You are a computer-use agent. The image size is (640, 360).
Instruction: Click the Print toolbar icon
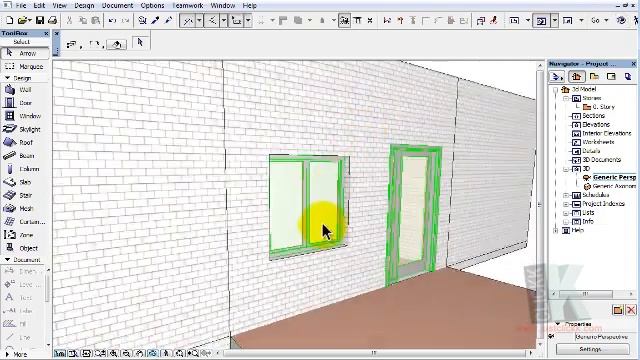[x=53, y=20]
